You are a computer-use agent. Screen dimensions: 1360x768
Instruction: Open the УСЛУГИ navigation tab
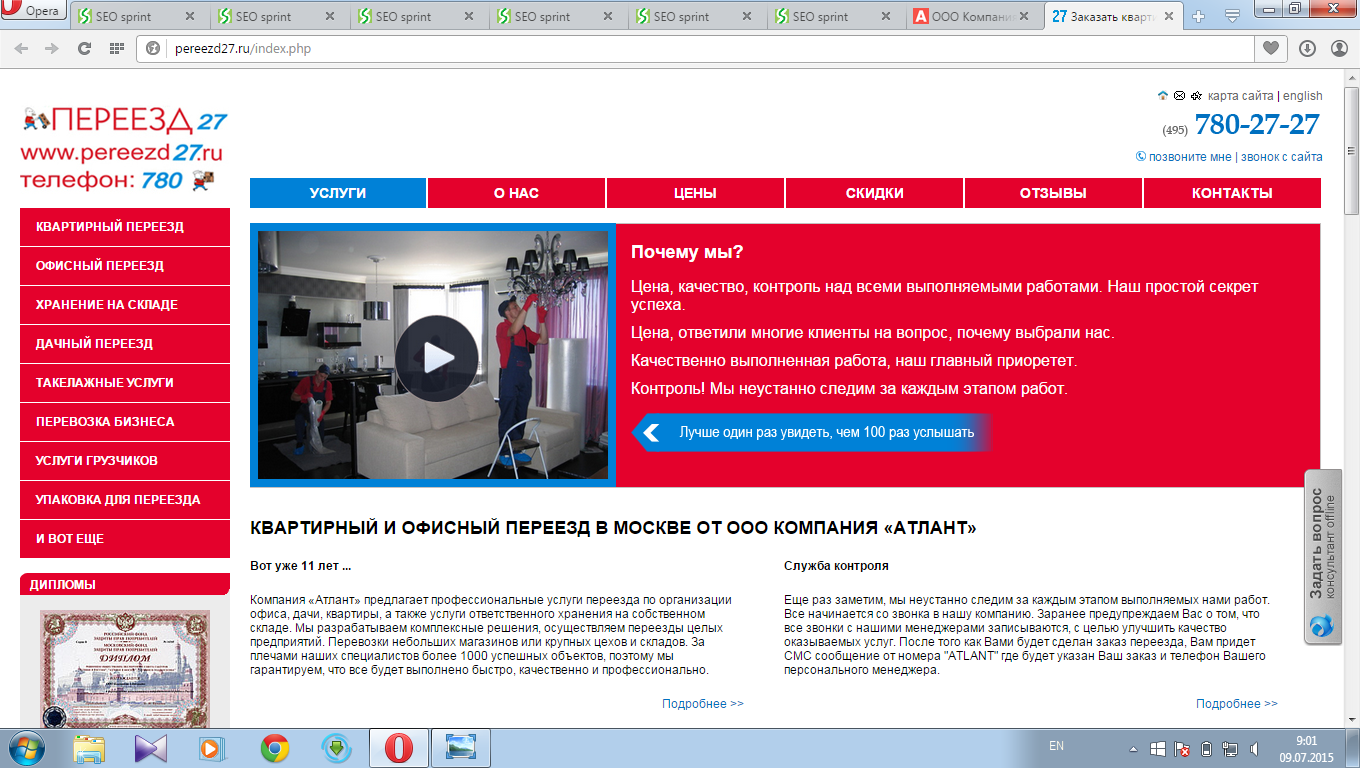pyautogui.click(x=338, y=193)
